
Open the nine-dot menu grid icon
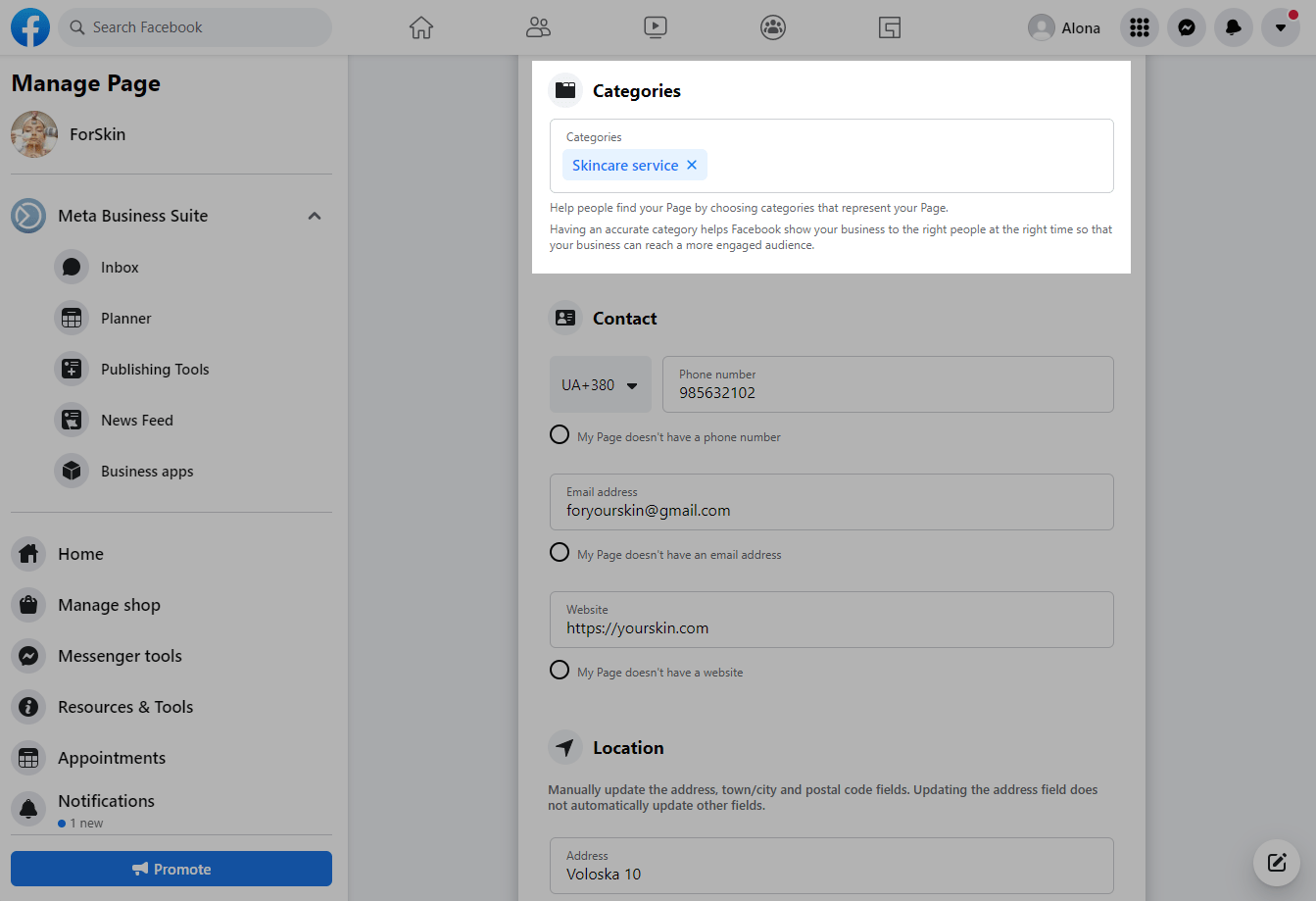pos(1139,27)
